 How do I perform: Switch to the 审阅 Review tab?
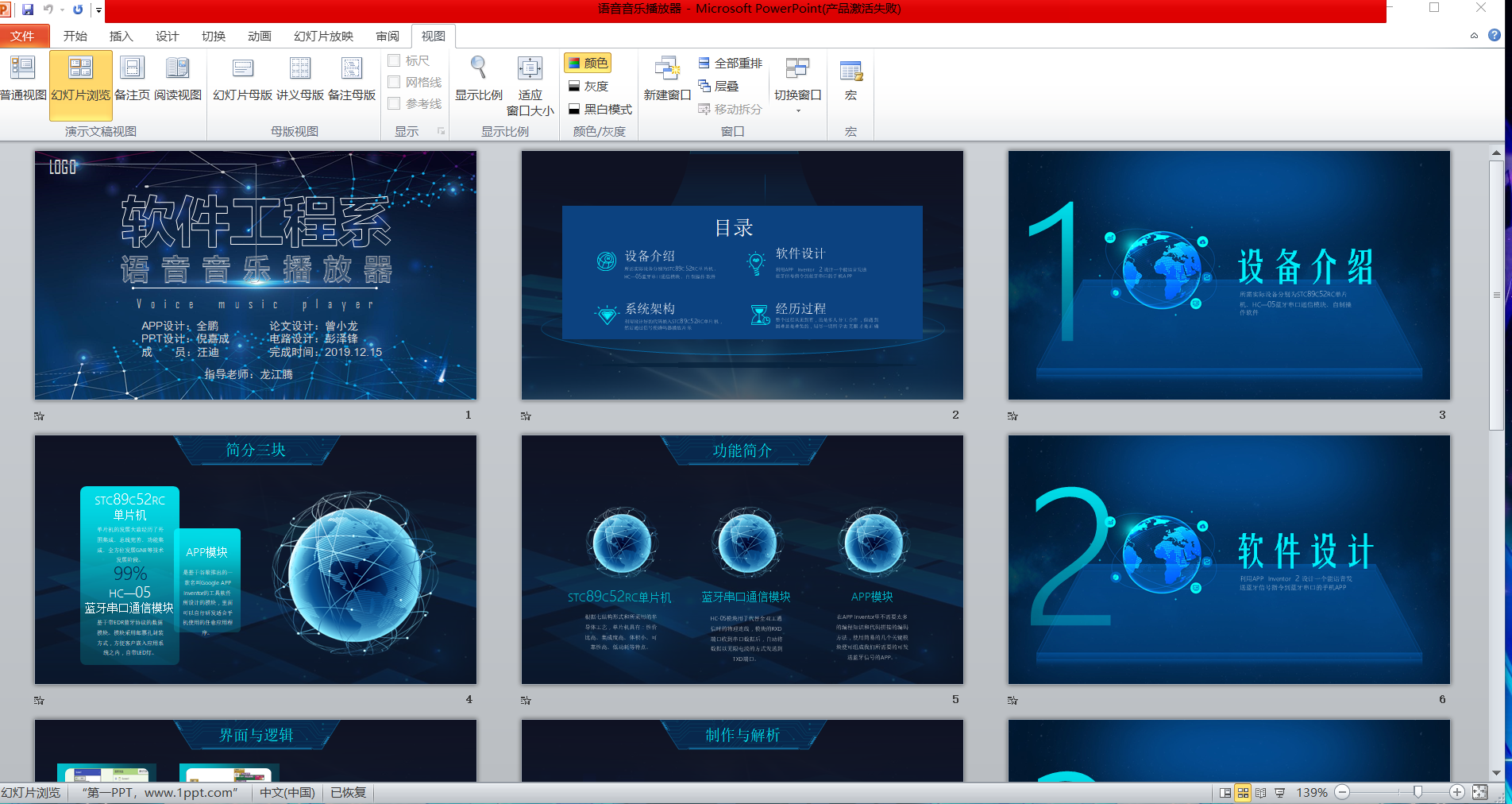coord(388,36)
